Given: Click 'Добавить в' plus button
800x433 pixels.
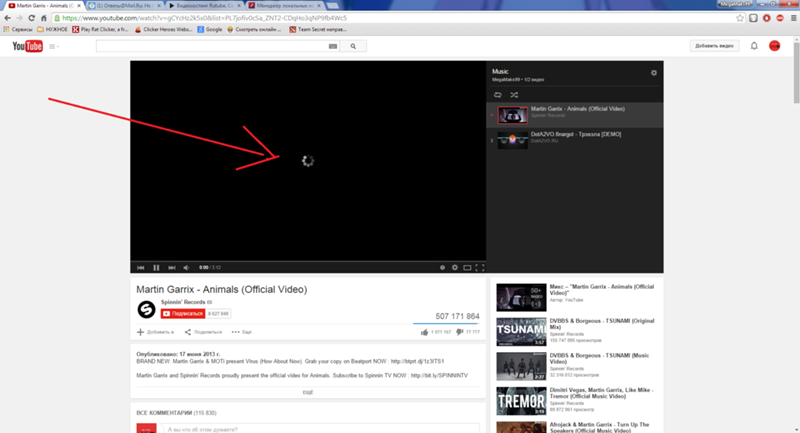Looking at the screenshot, I should tap(155, 332).
